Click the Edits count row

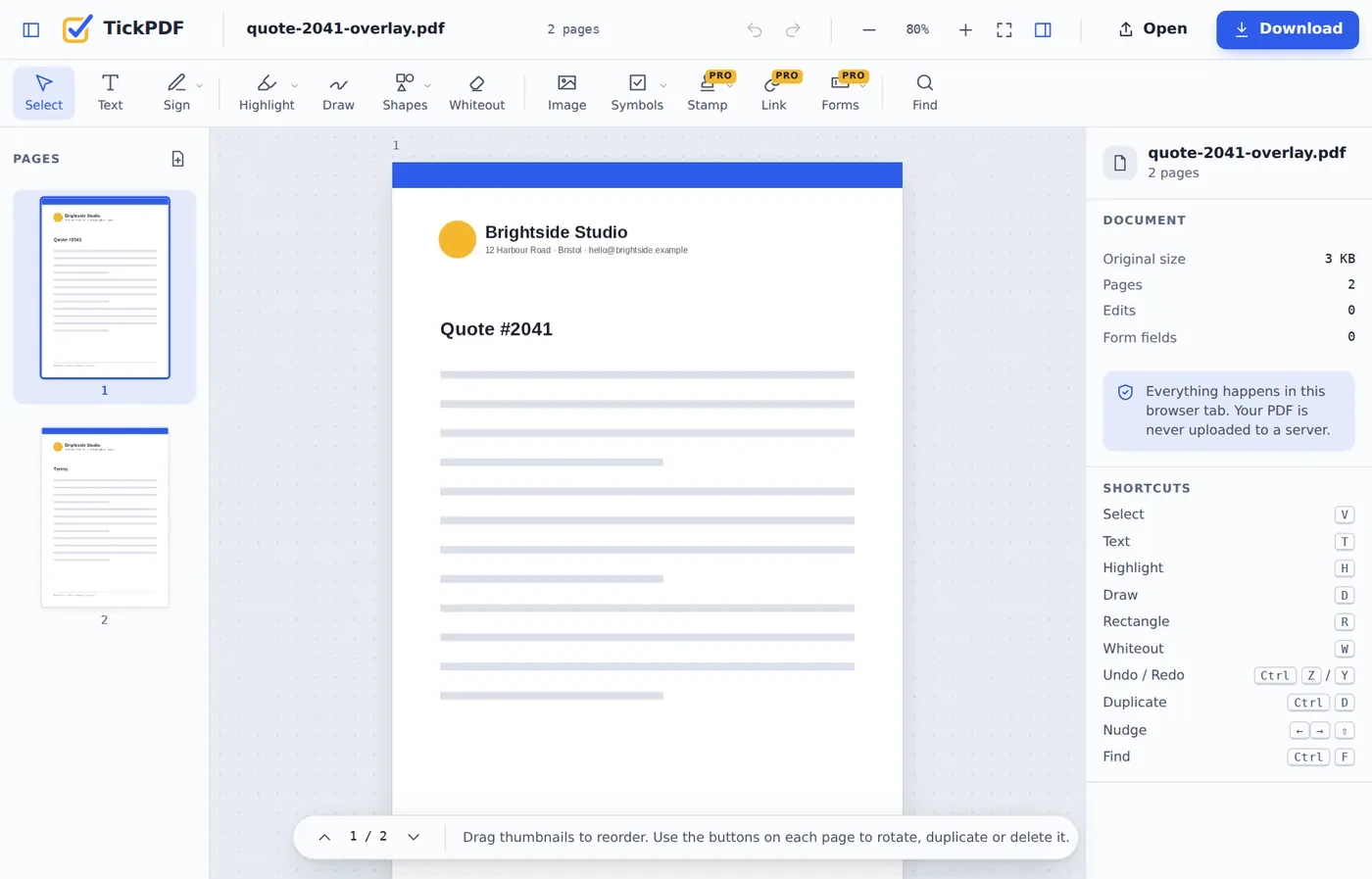click(x=1229, y=311)
